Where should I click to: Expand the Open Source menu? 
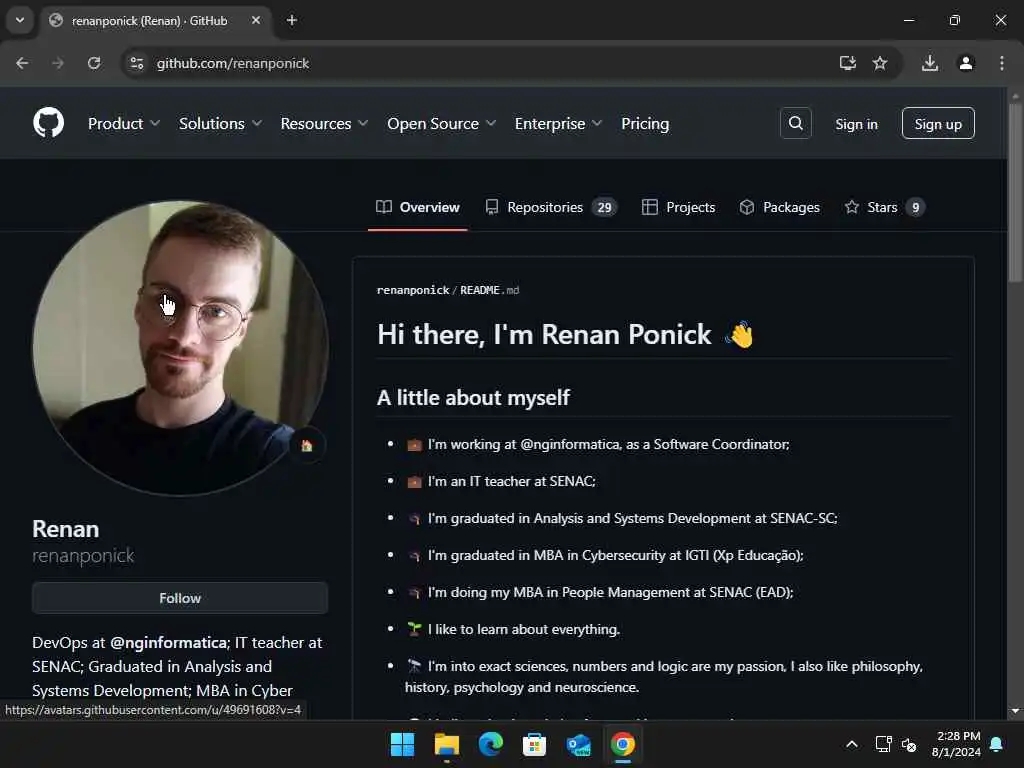[x=441, y=123]
